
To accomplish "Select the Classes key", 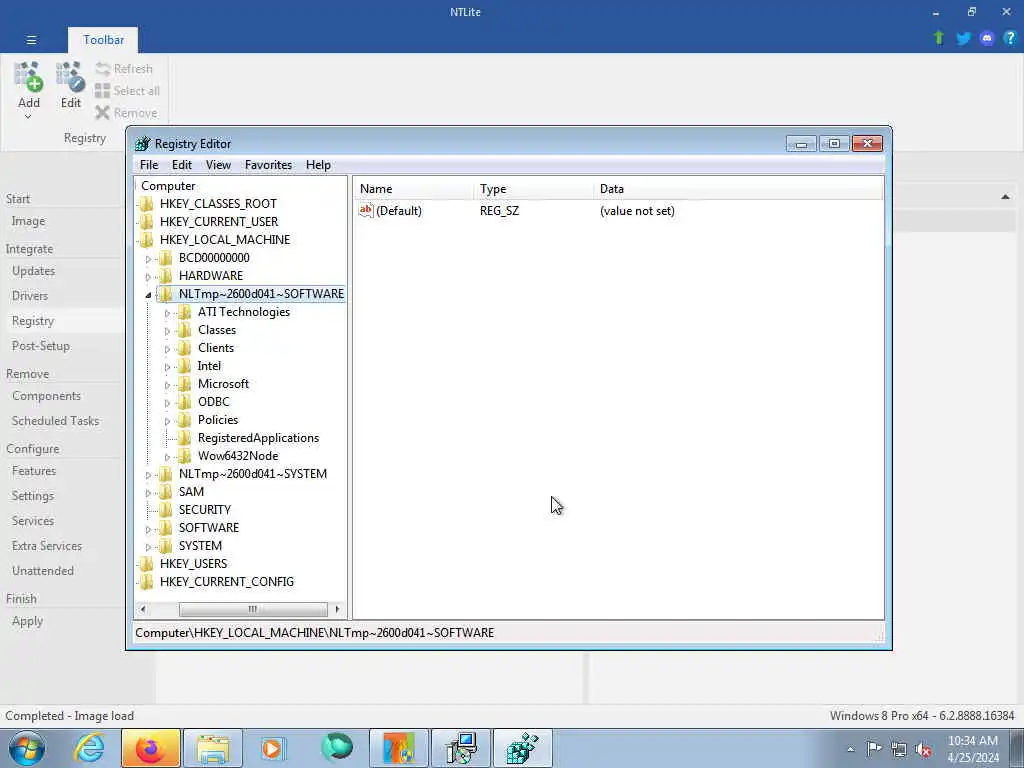I will click(x=217, y=330).
